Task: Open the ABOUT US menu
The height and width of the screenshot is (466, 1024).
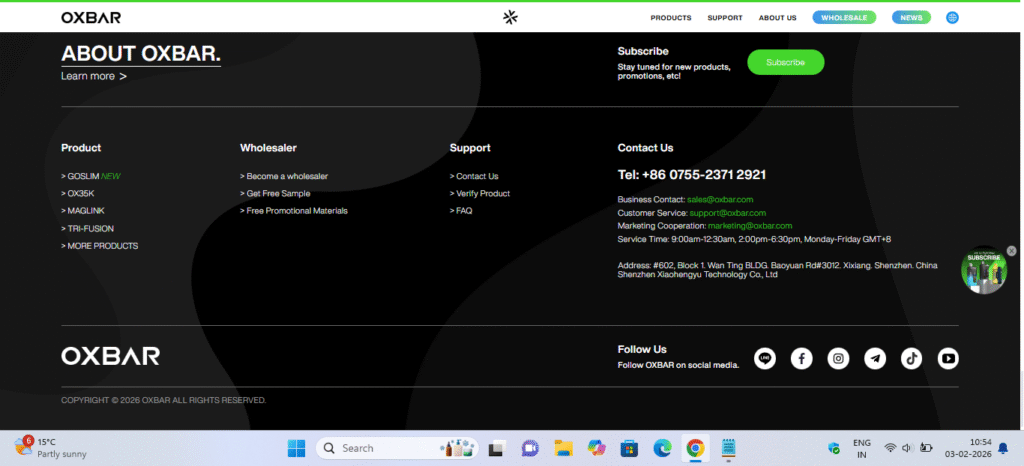Action: 777,18
